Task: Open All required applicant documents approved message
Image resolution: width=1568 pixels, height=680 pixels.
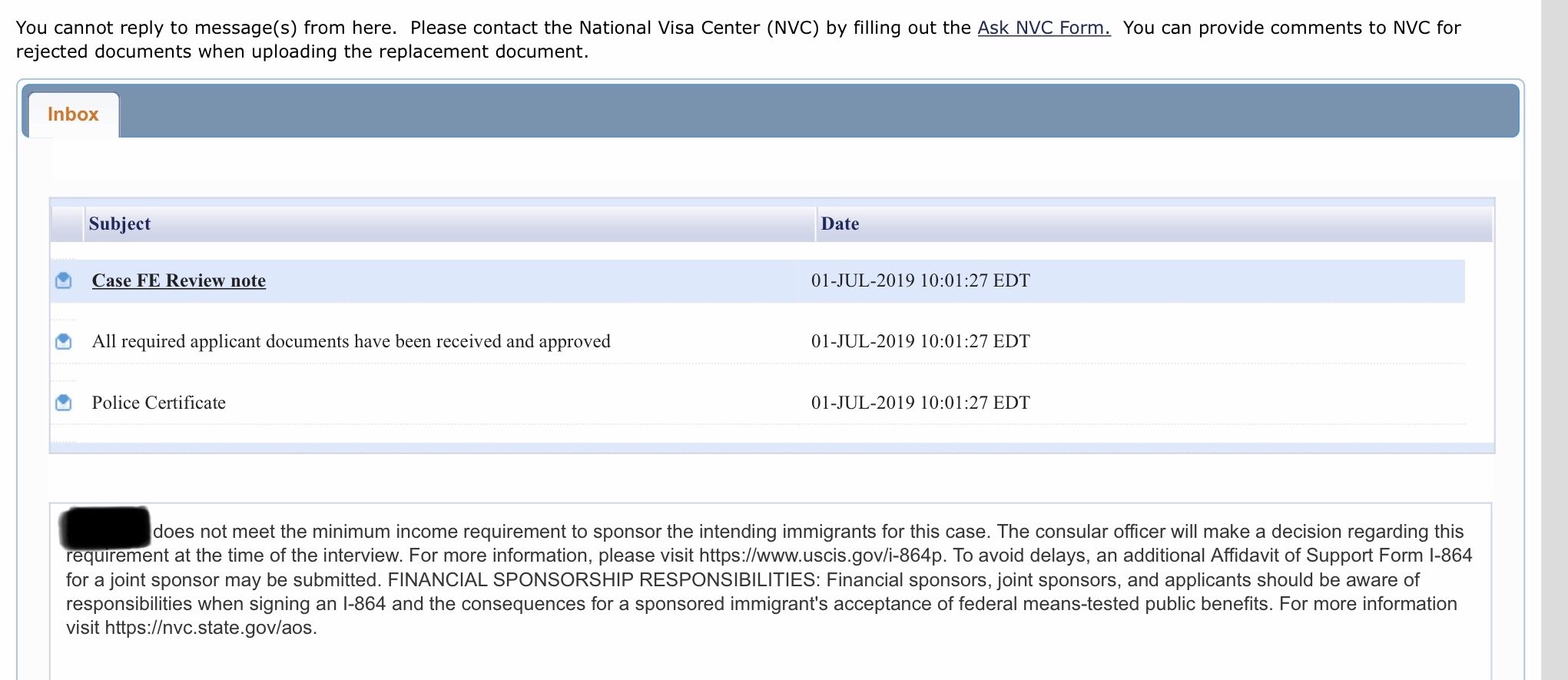Action: tap(351, 341)
